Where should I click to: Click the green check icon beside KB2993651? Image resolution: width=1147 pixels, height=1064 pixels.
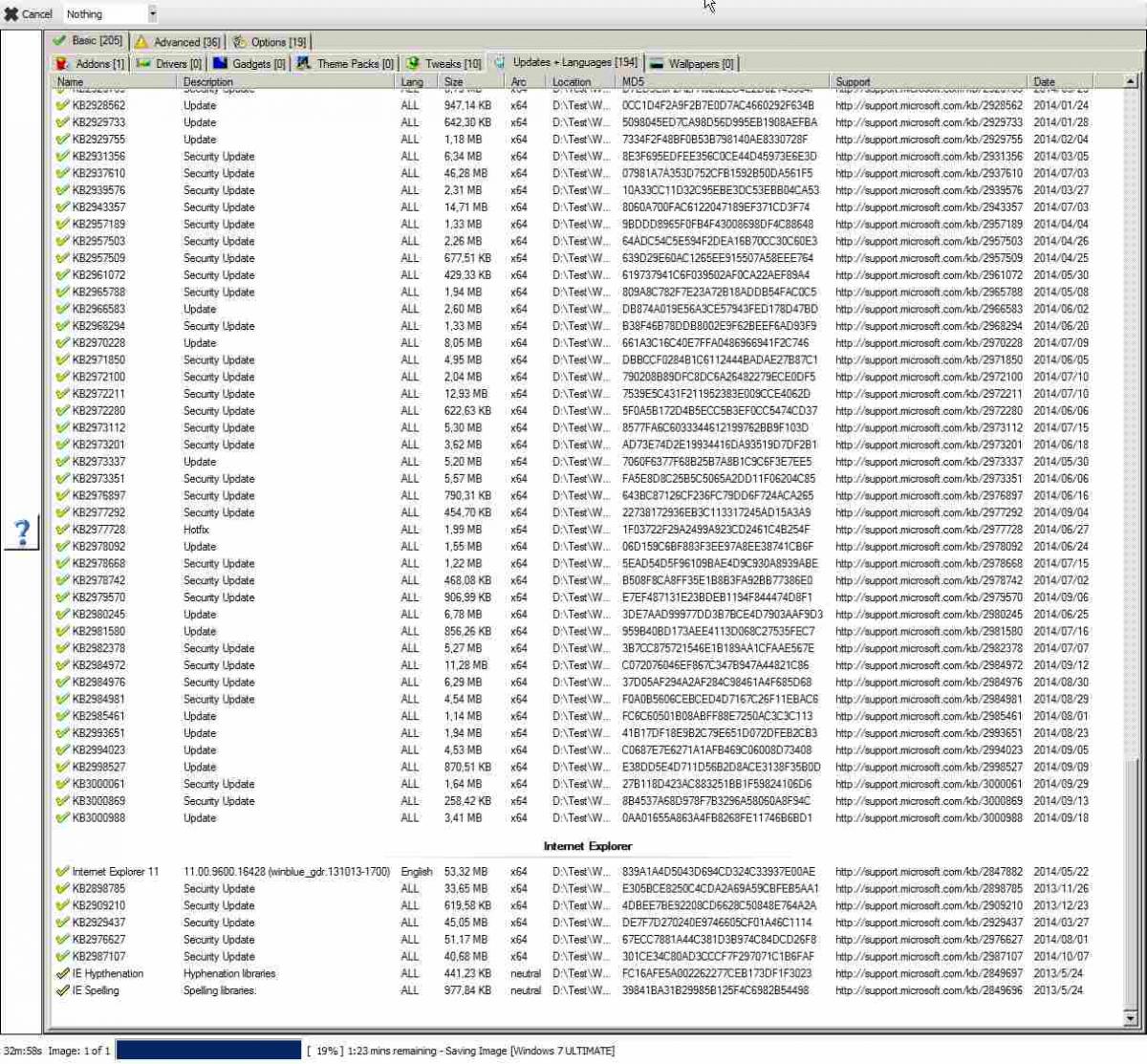pos(63,733)
